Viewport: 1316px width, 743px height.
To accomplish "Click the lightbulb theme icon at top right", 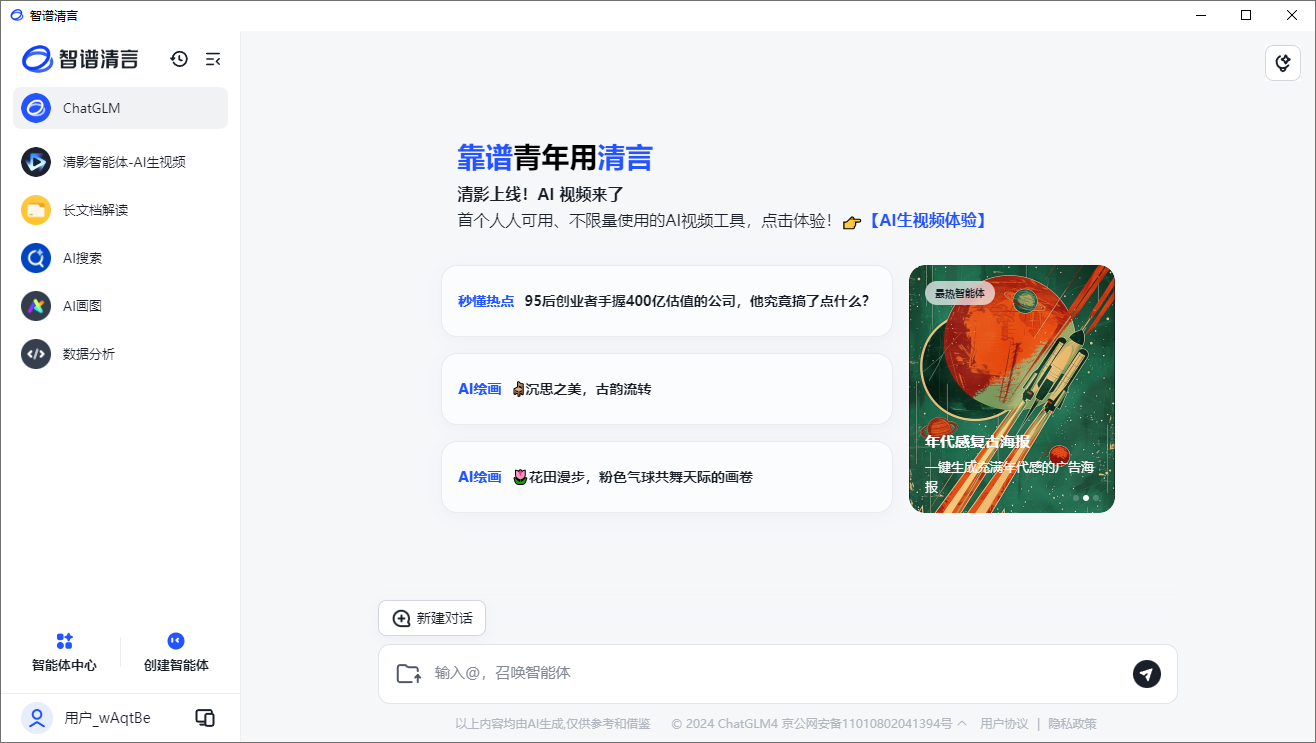I will 1283,62.
